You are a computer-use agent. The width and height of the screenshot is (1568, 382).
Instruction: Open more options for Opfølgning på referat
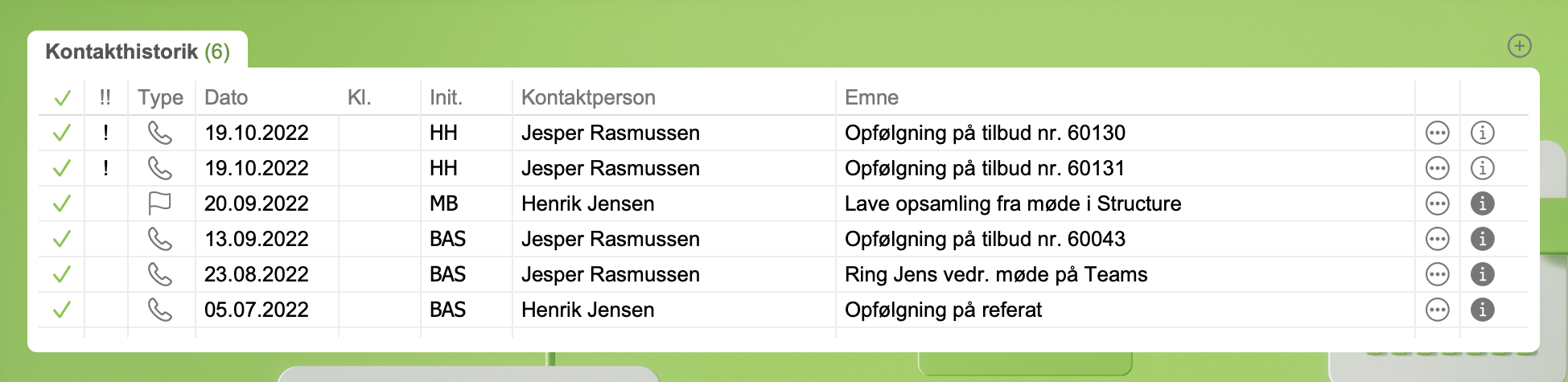[x=1437, y=310]
